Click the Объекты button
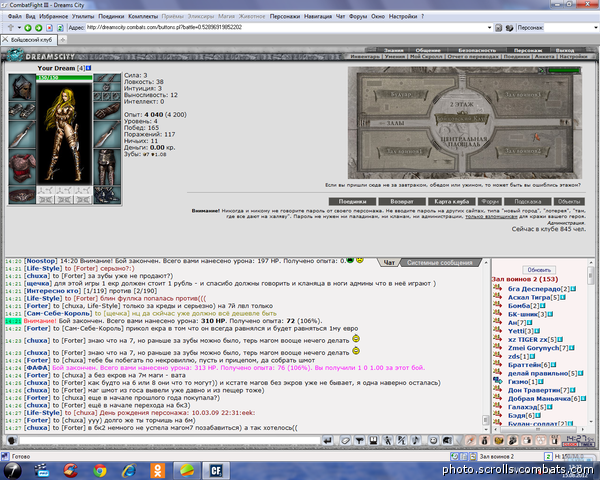600x480 pixels. (569, 201)
